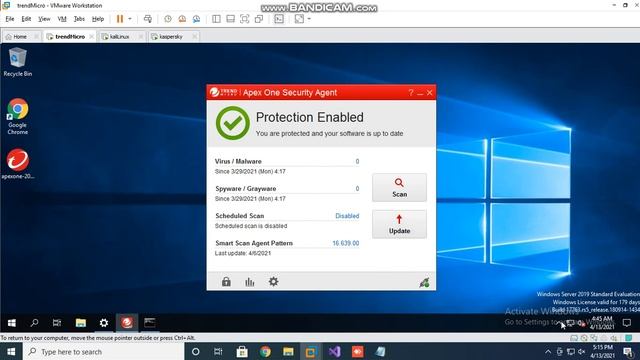The height and width of the screenshot is (360, 640).
Task: Open the snapshot manager icon
Action: click(x=196, y=19)
